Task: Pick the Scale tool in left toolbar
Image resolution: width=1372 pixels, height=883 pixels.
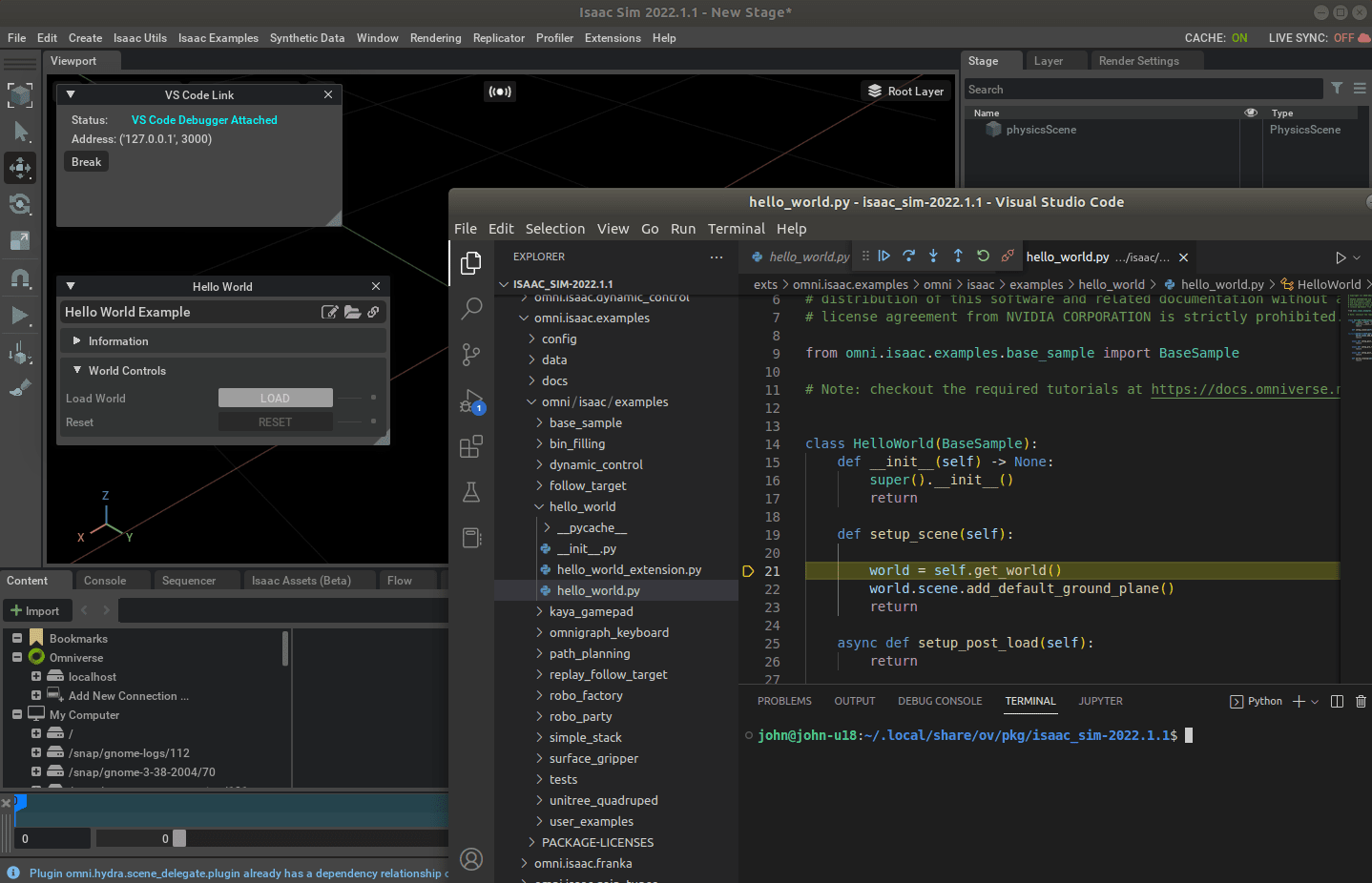Action: 20,240
